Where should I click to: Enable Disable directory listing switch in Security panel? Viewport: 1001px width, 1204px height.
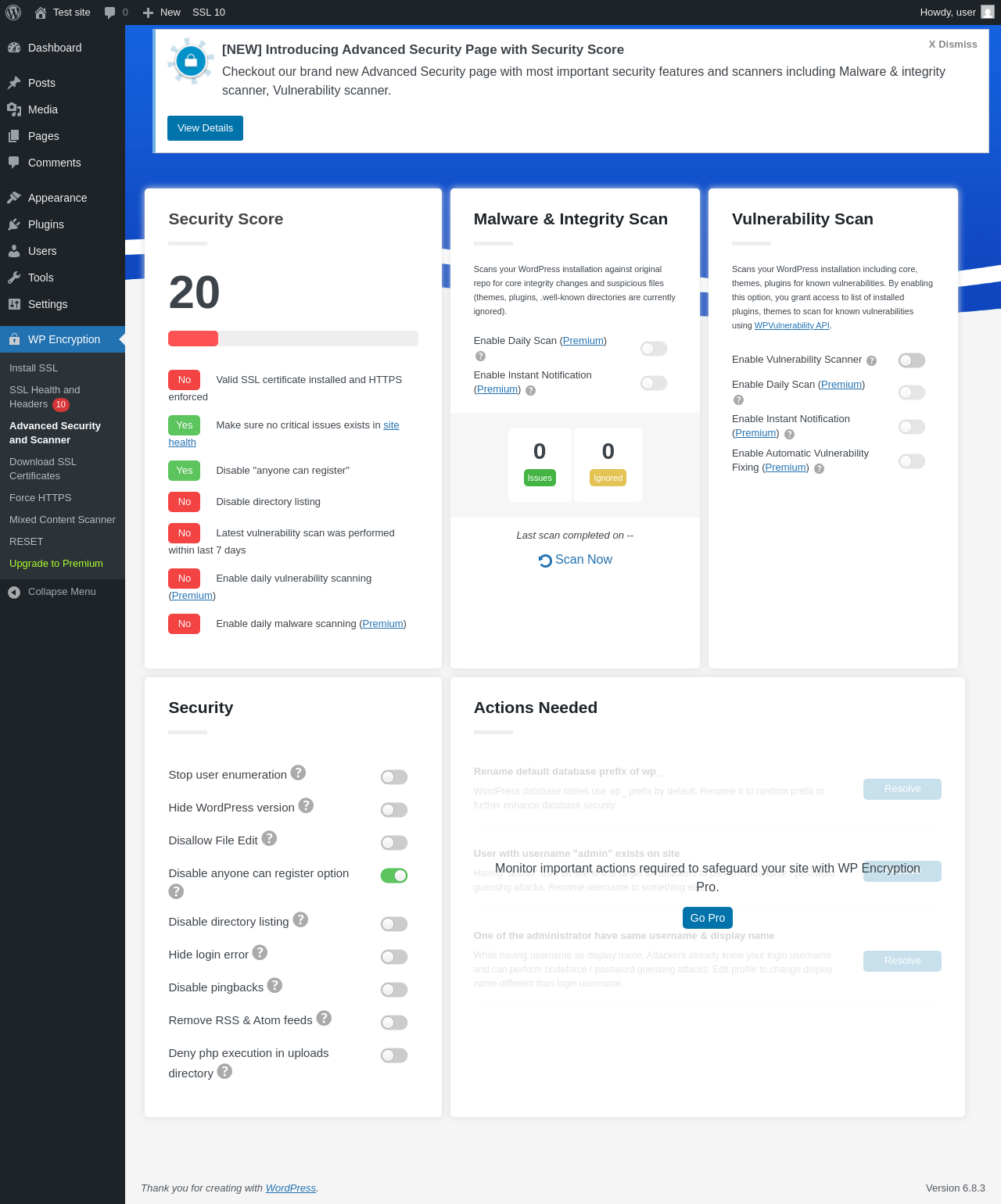394,924
